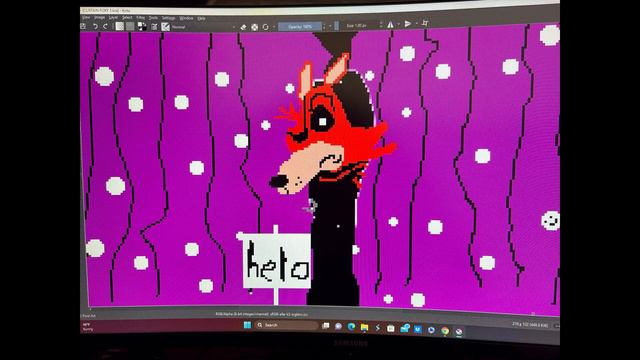This screenshot has width=640, height=360.
Task: Reload the original brush preset
Action: tap(266, 27)
